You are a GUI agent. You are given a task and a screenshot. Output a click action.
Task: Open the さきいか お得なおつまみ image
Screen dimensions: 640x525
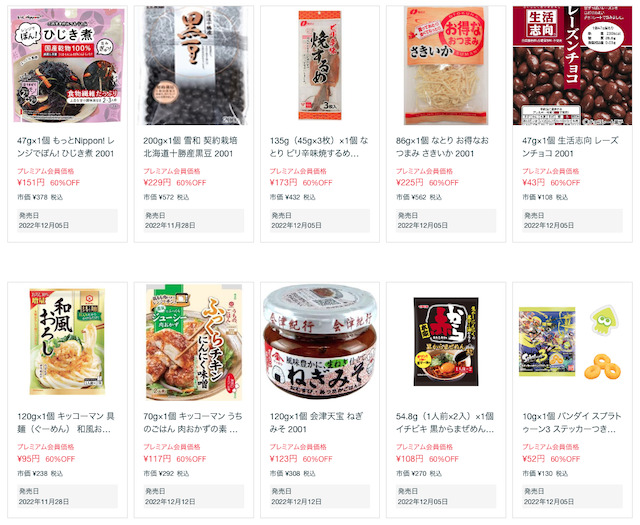(446, 65)
